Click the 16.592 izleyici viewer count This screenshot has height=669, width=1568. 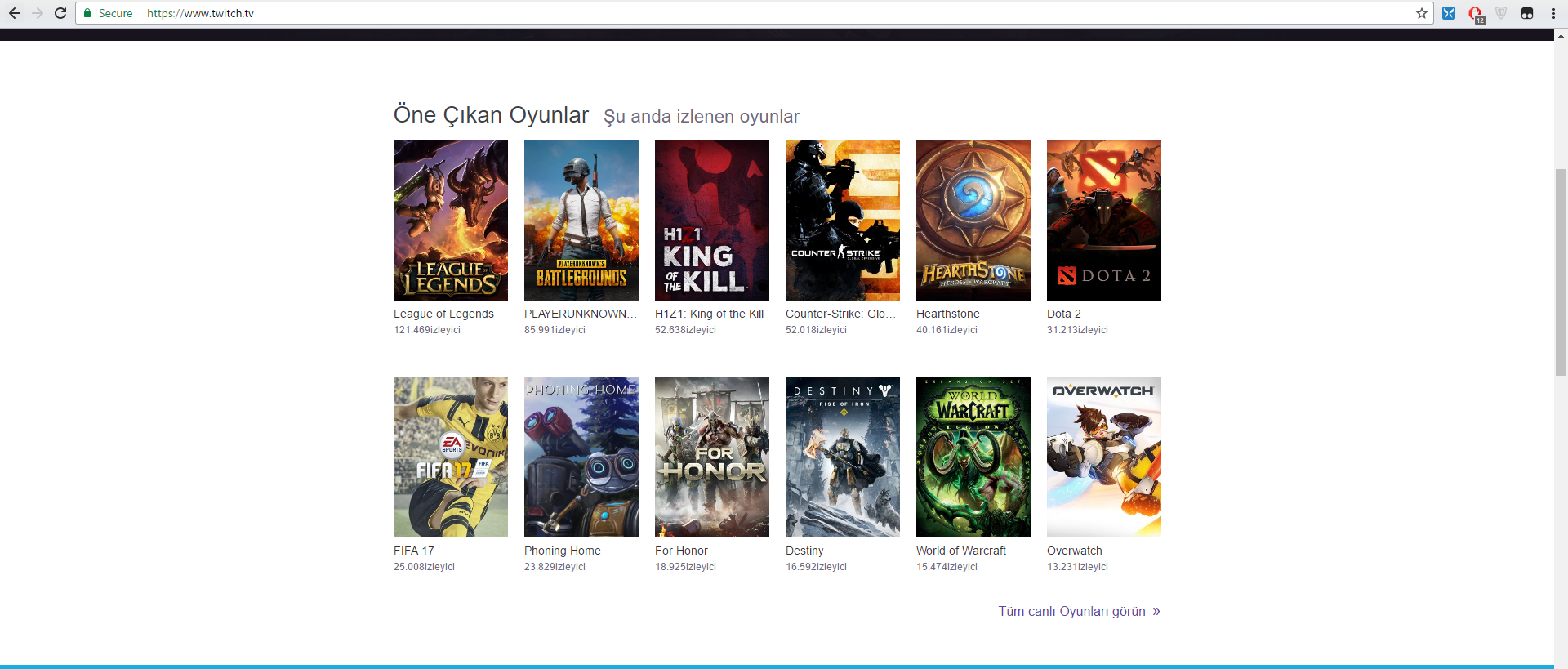(x=816, y=567)
